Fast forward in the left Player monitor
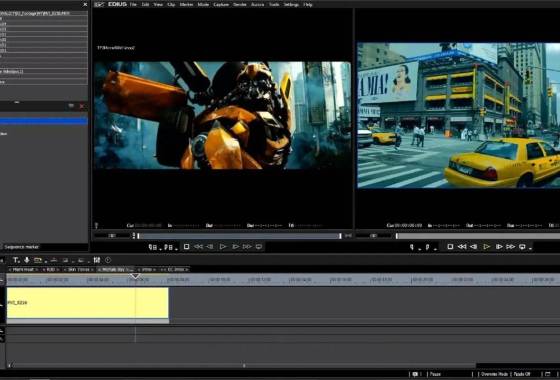Screen dimensions: 560x380 pyautogui.click(x=247, y=247)
